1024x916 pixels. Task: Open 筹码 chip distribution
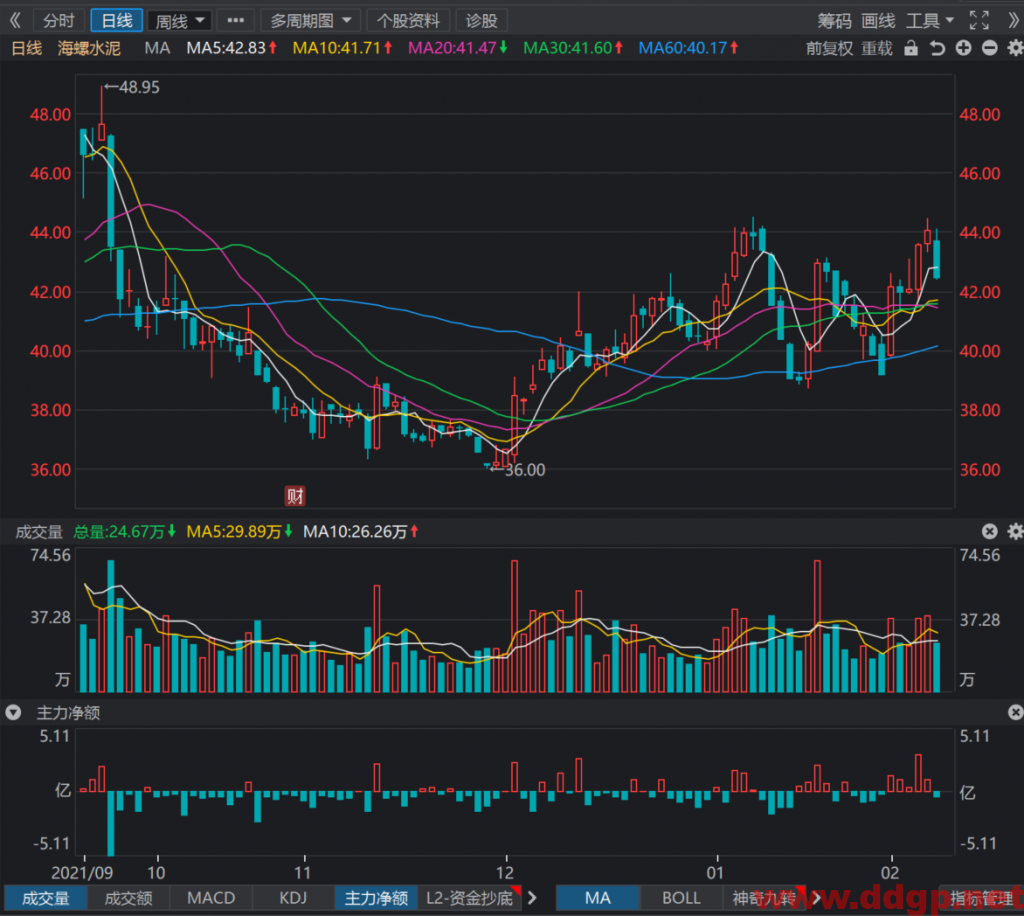[x=835, y=21]
